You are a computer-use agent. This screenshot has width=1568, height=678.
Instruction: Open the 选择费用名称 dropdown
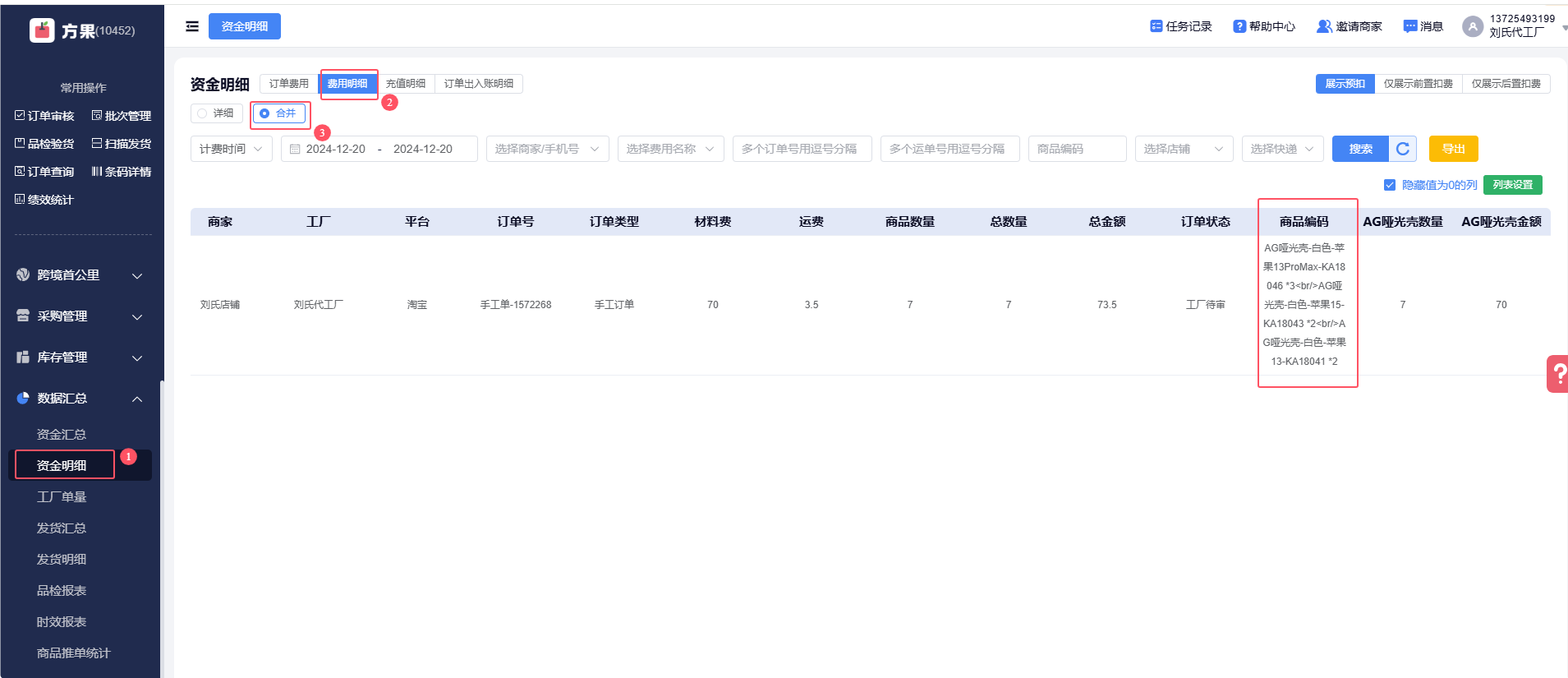[670, 149]
